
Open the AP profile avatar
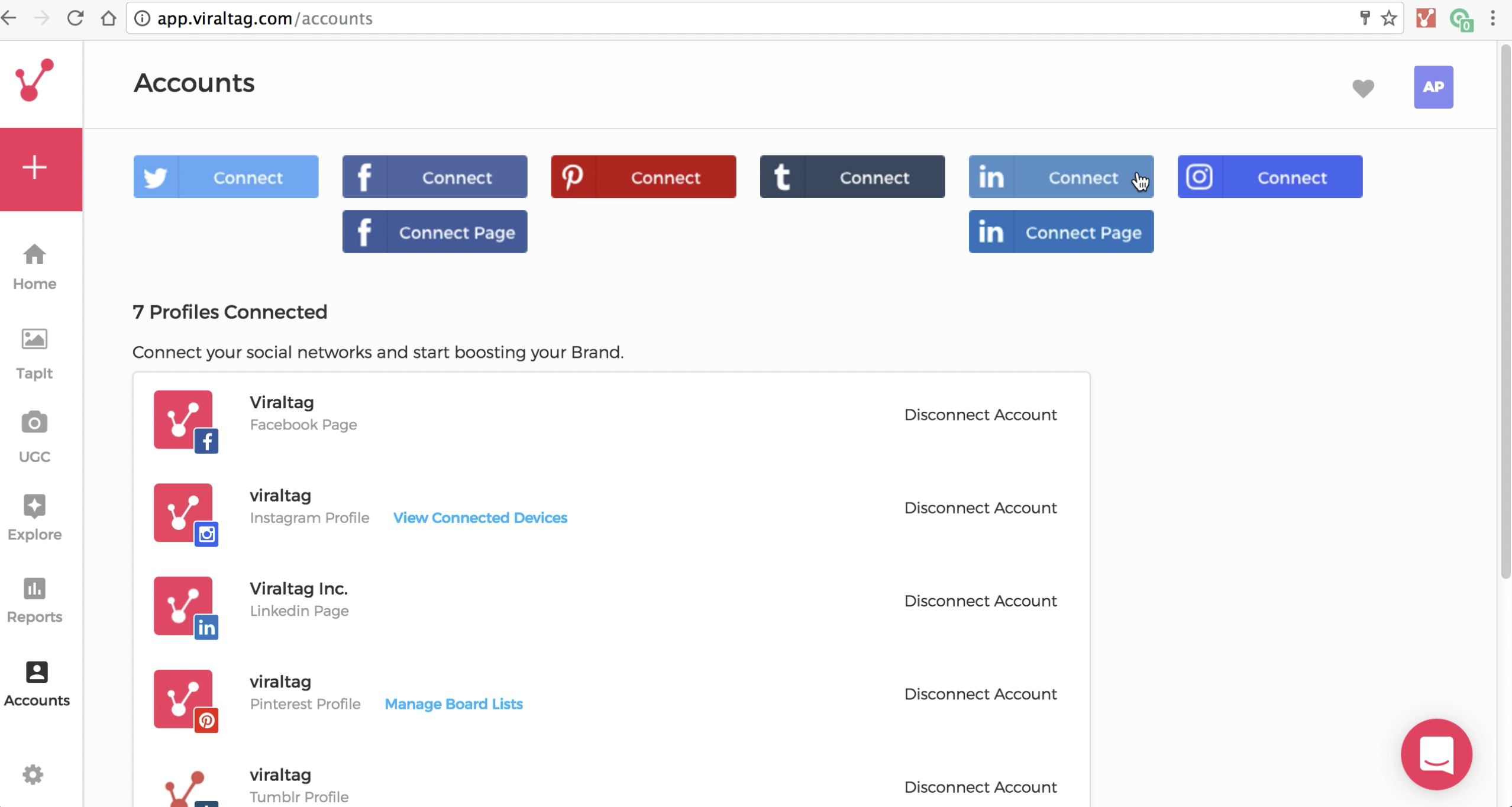click(x=1433, y=87)
